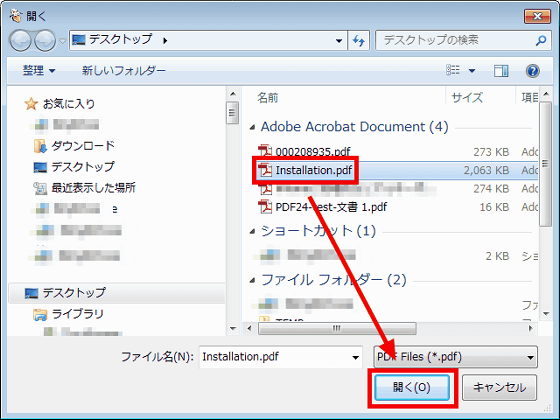This screenshot has height=420, width=560.
Task: Click the horizontal scroll right arrow
Action: [x=531, y=328]
